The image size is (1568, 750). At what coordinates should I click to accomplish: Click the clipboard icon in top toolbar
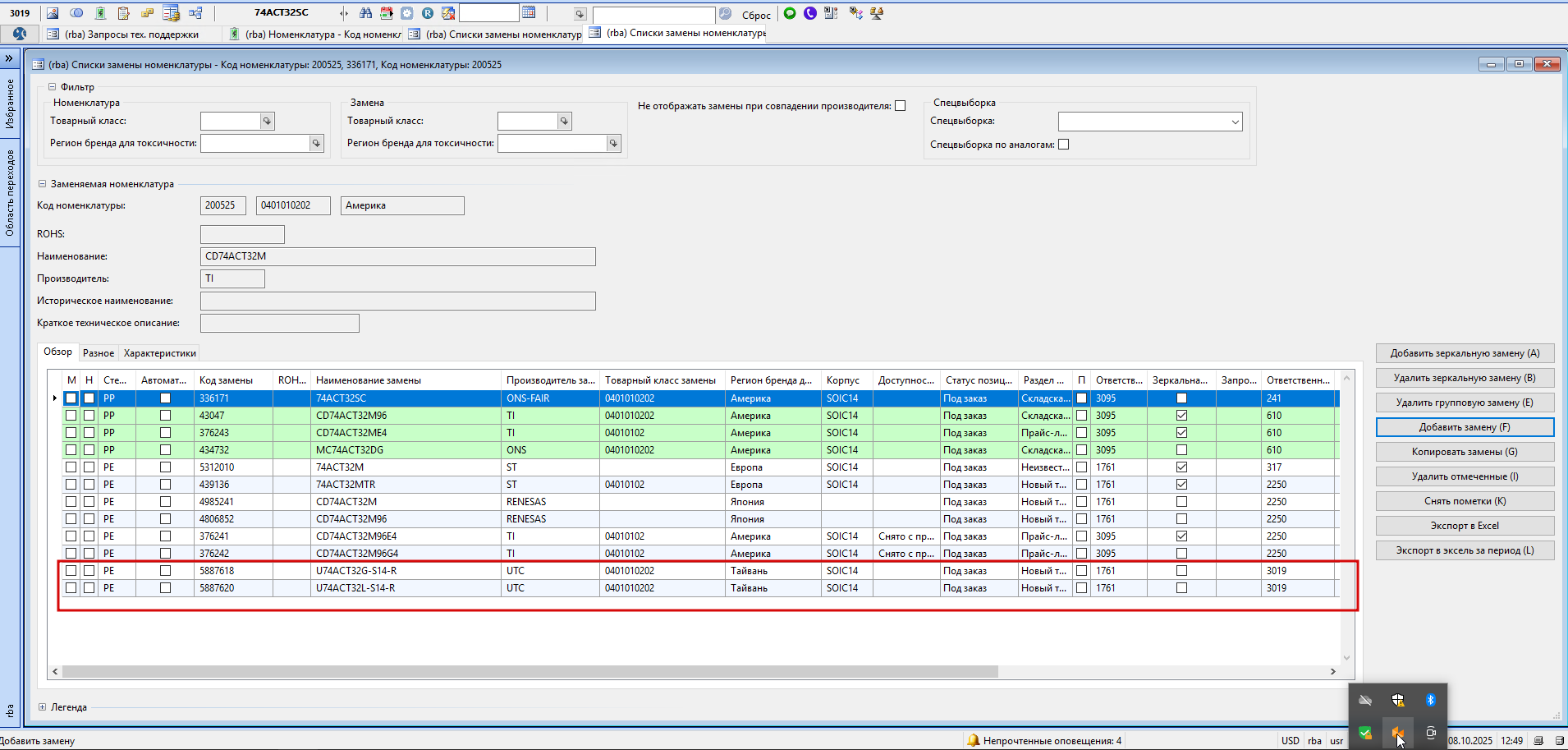click(123, 13)
